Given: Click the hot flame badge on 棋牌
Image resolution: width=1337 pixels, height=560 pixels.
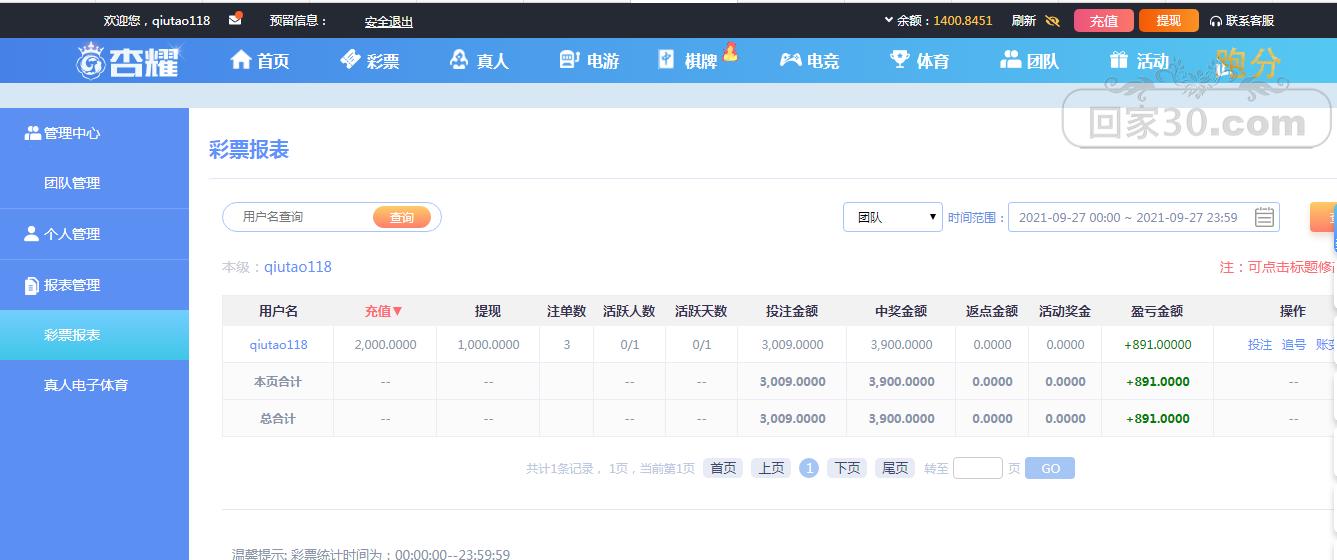Looking at the screenshot, I should (x=730, y=52).
